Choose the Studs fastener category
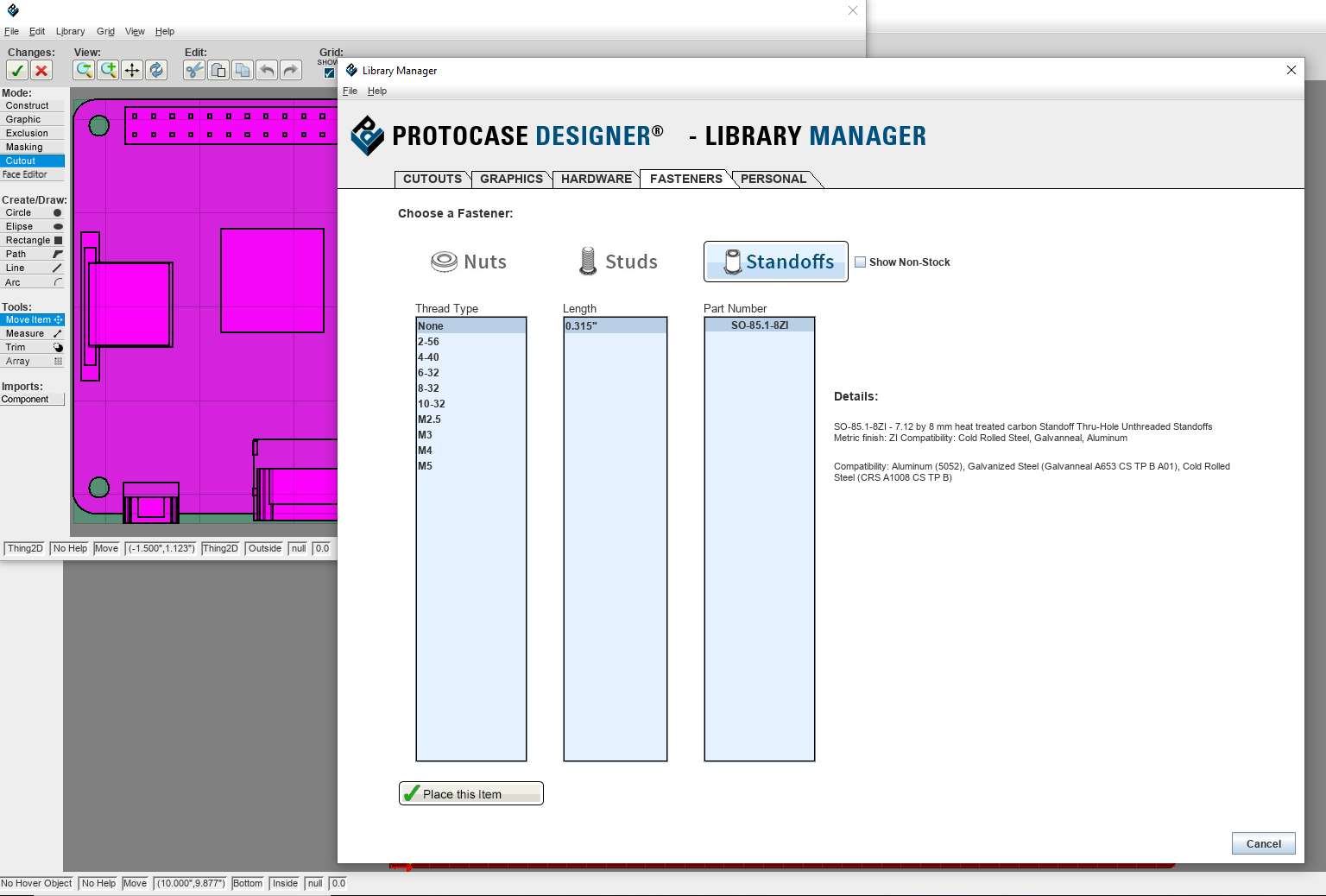 pos(618,262)
